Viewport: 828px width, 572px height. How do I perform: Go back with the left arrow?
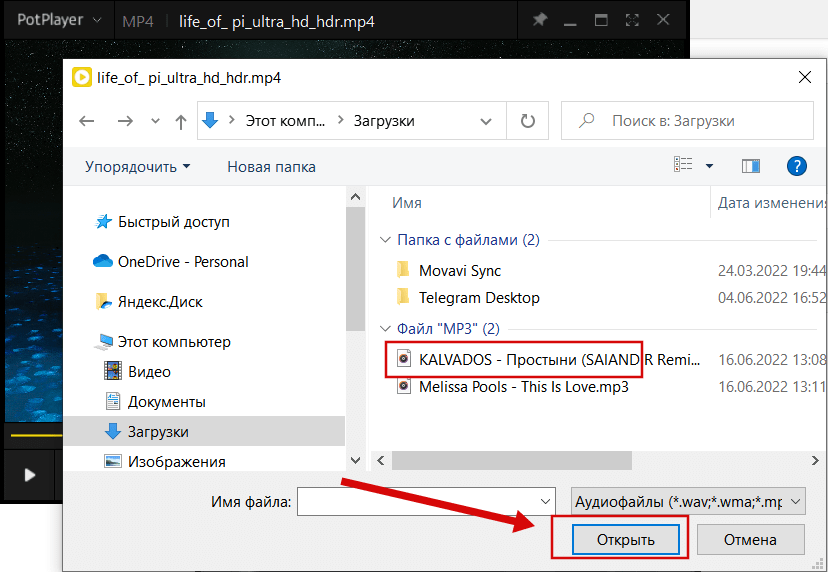pyautogui.click(x=87, y=121)
